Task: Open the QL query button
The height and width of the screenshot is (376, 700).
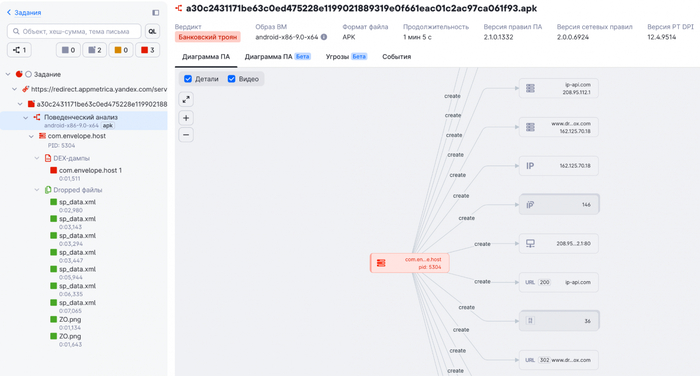Action: click(x=152, y=31)
